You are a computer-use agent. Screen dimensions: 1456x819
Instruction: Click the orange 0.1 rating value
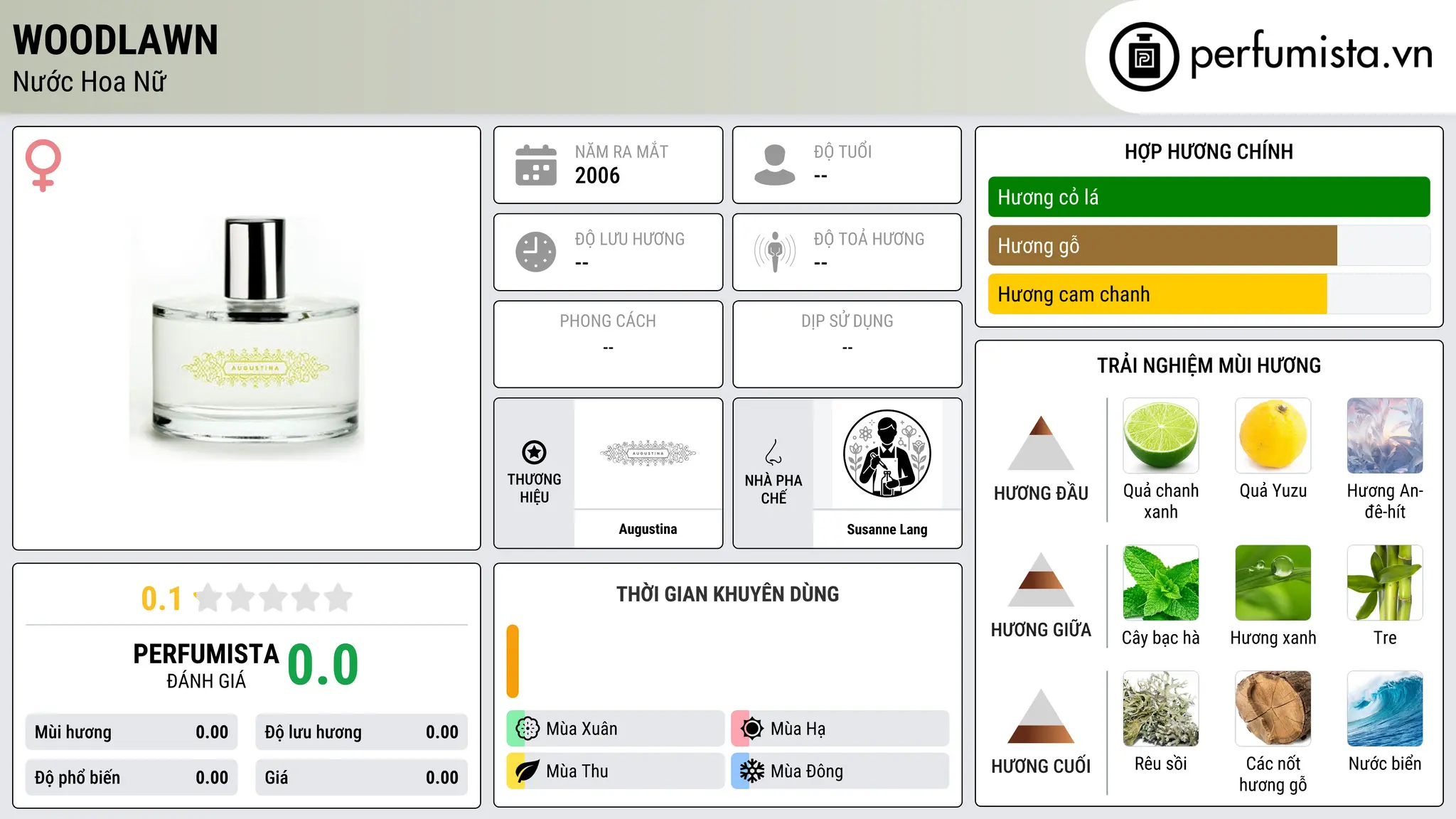pyautogui.click(x=161, y=599)
